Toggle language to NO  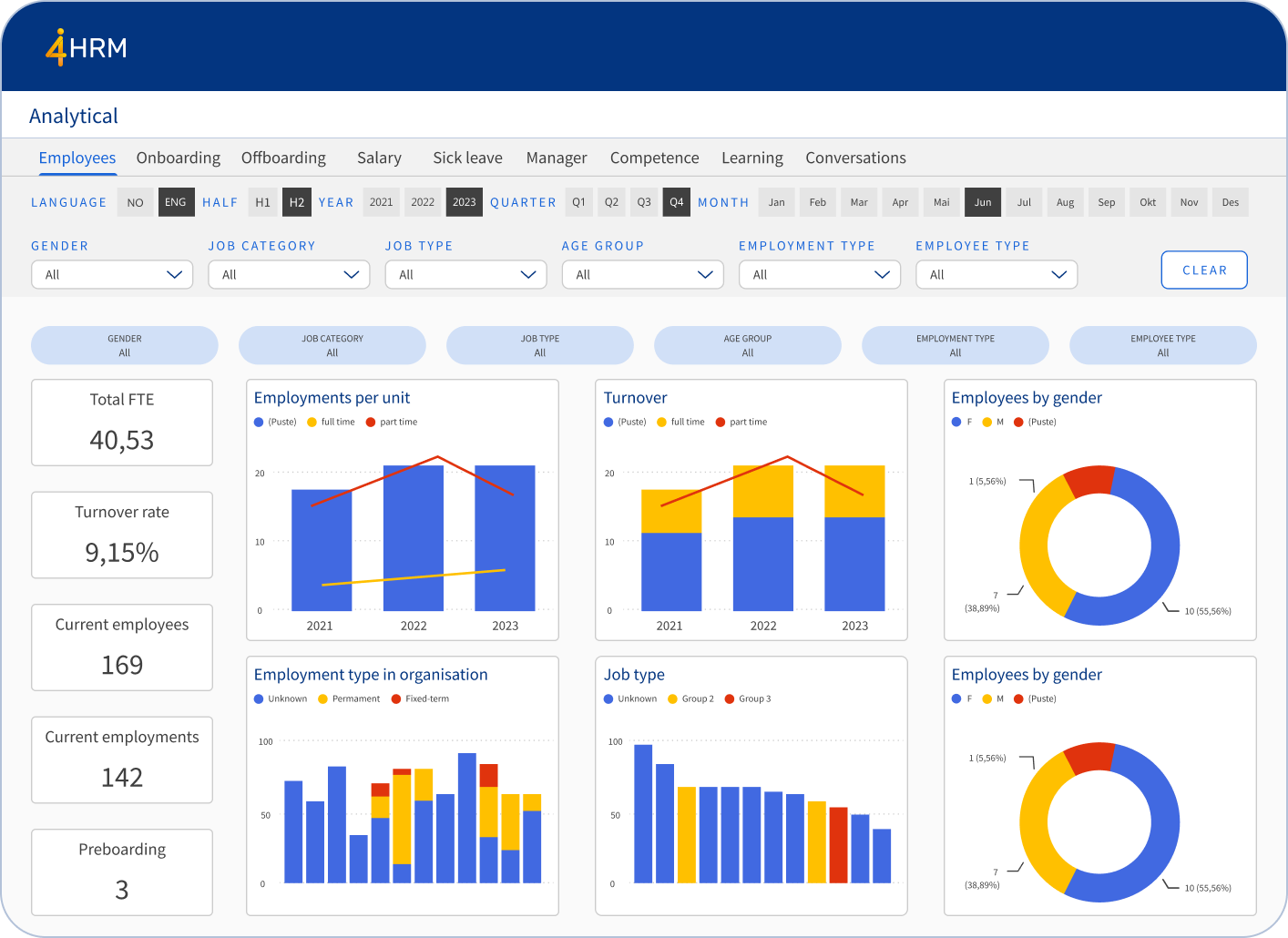pos(135,202)
